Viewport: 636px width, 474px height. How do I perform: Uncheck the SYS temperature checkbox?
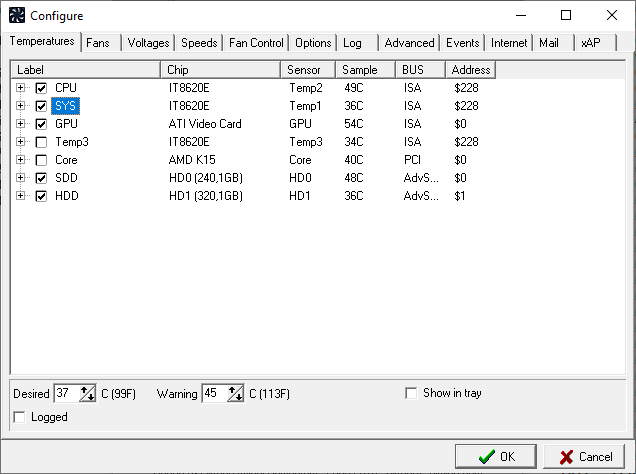coord(41,106)
